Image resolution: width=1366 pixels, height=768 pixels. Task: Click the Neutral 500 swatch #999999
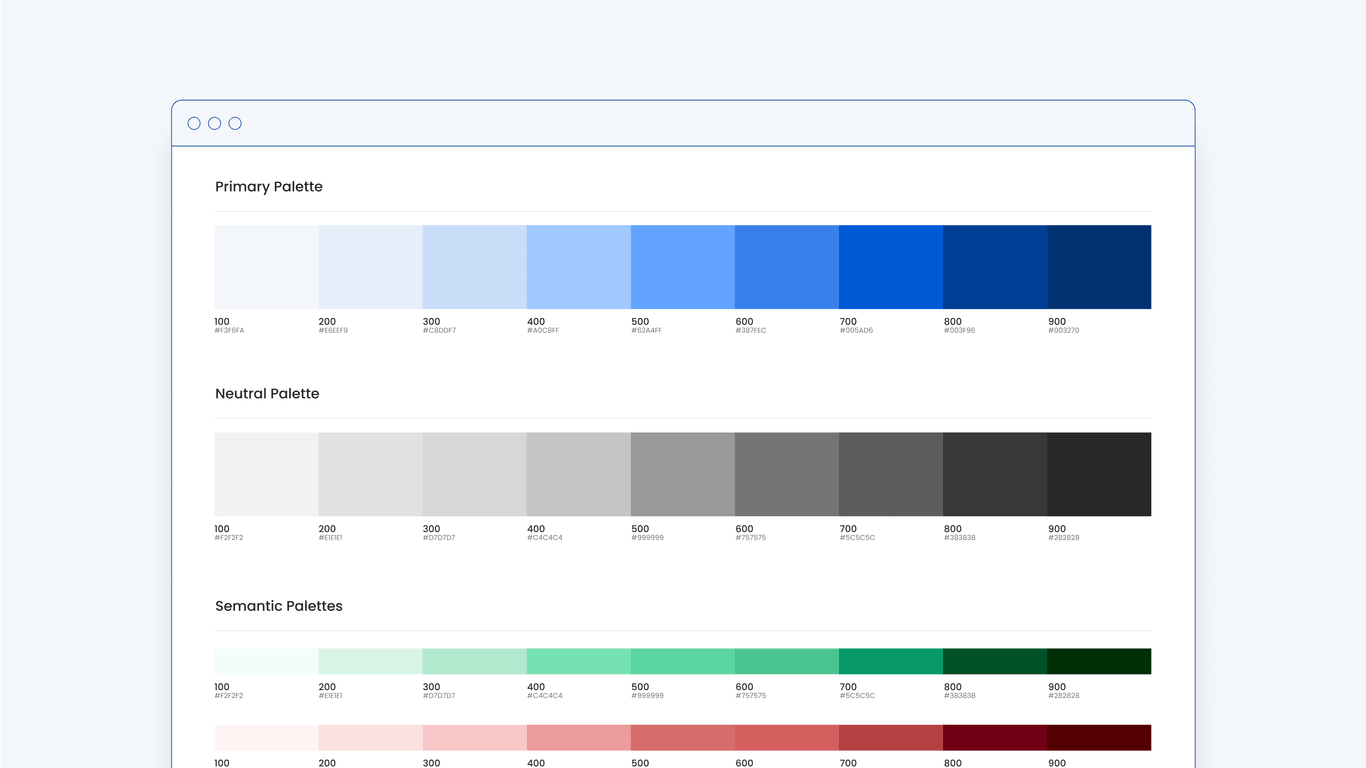point(682,473)
